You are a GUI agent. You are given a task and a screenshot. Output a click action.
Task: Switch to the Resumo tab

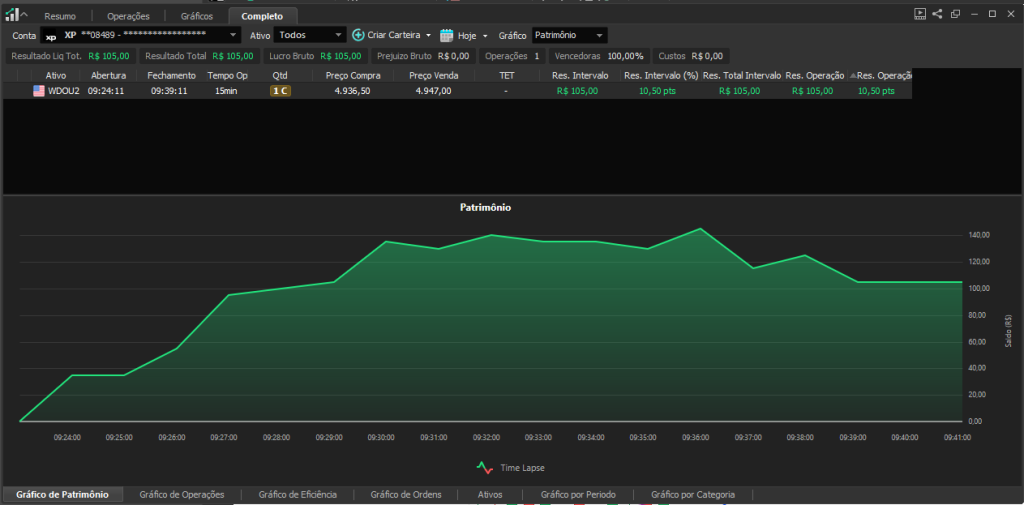pos(60,16)
